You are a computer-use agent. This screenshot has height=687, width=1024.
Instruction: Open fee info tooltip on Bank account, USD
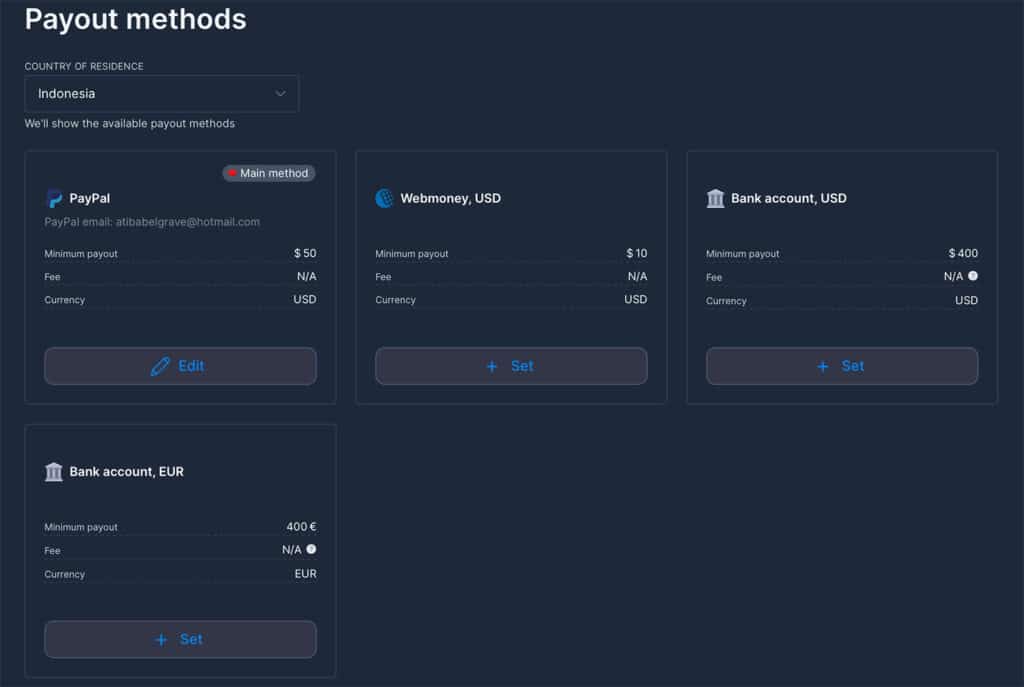(973, 276)
